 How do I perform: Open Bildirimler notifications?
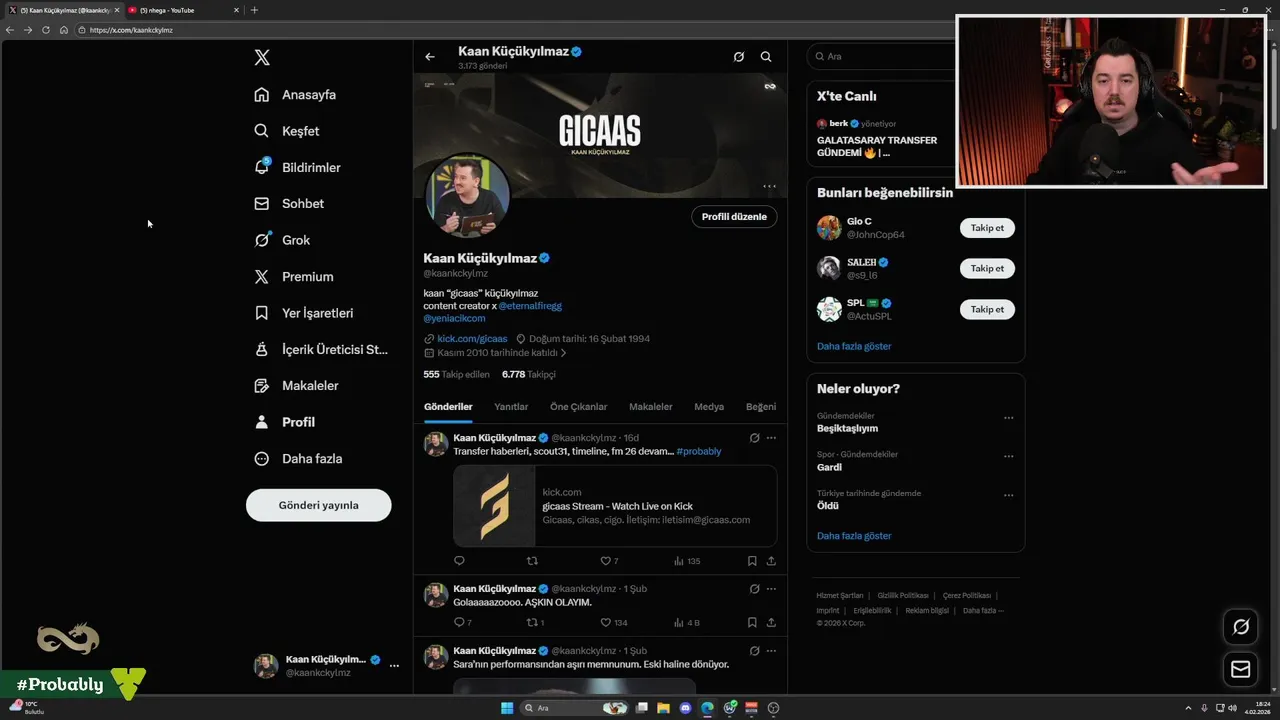311,167
